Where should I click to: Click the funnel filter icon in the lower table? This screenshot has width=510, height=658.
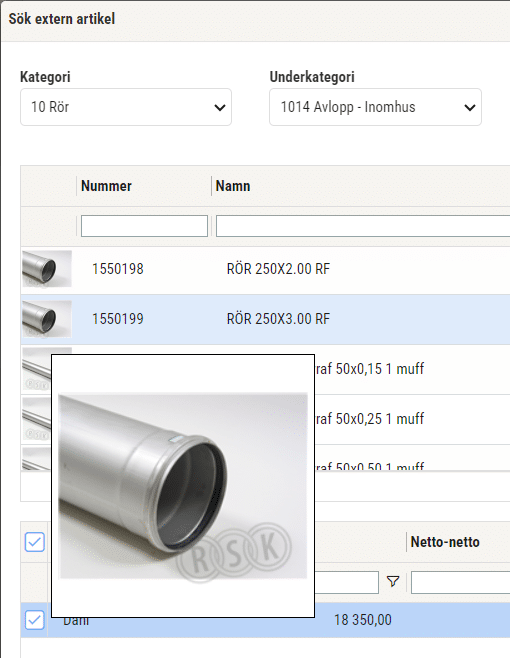393,582
